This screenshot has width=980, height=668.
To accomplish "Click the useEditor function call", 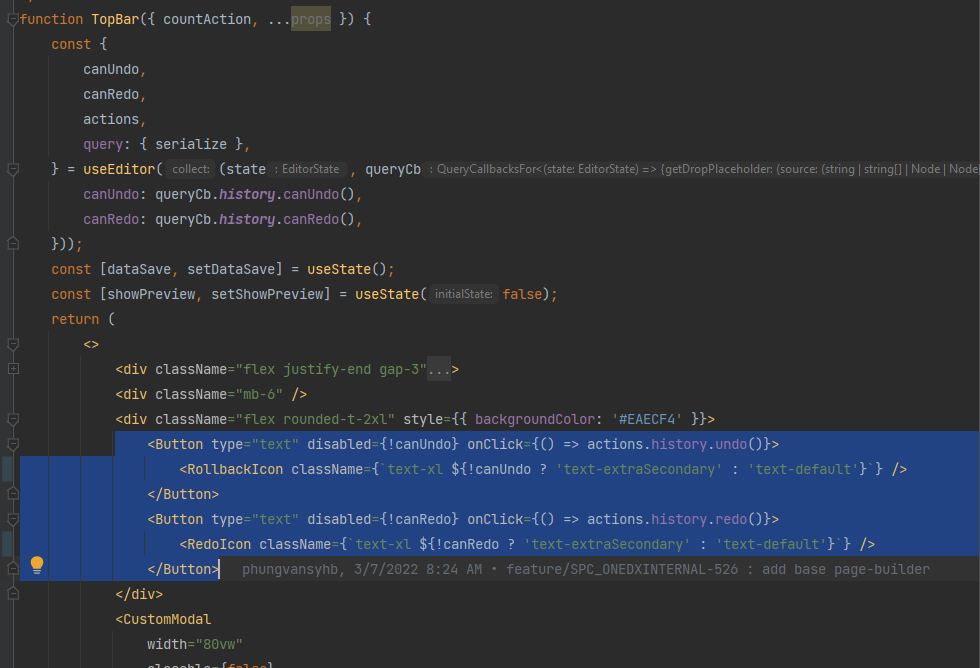I will (x=119, y=169).
